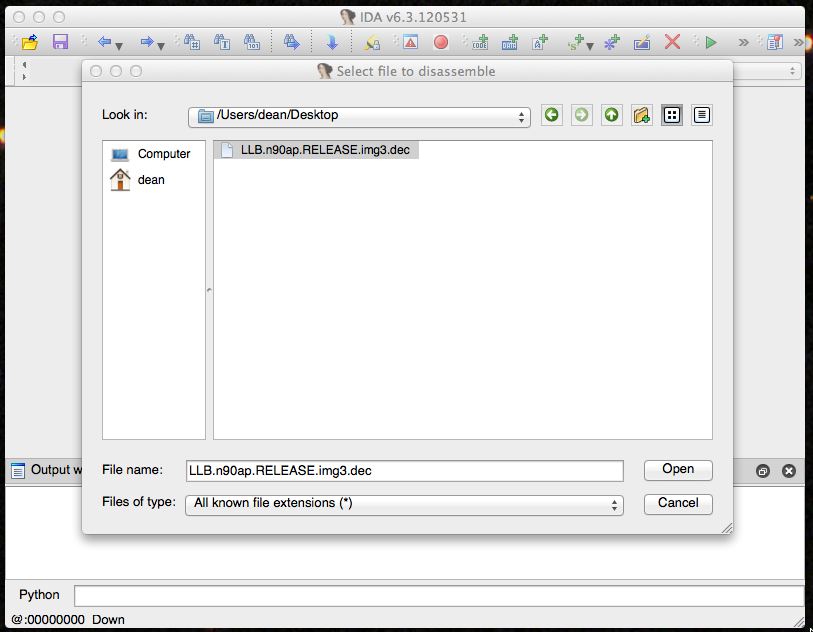Image resolution: width=813 pixels, height=632 pixels.
Task: Click the pencil edit toolbar icon
Action: coord(642,42)
